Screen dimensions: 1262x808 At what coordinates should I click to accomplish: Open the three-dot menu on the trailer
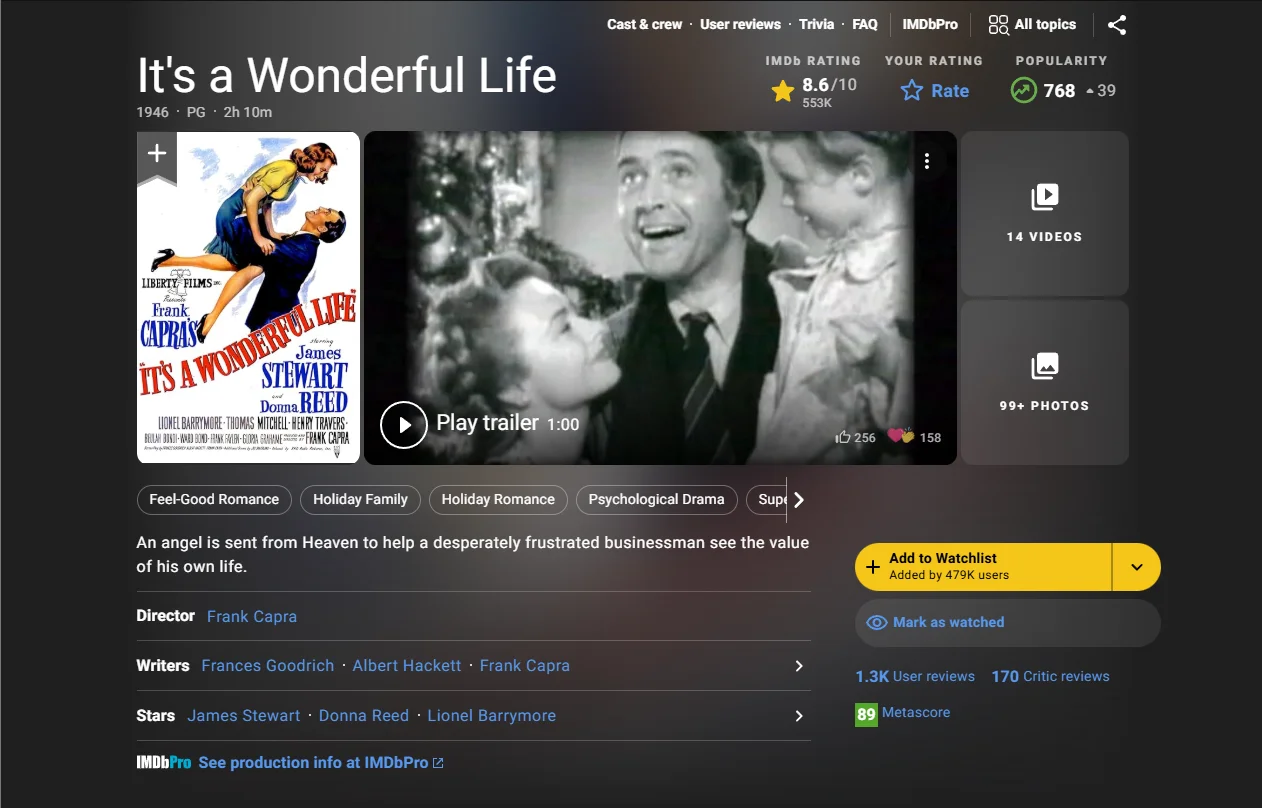(927, 160)
